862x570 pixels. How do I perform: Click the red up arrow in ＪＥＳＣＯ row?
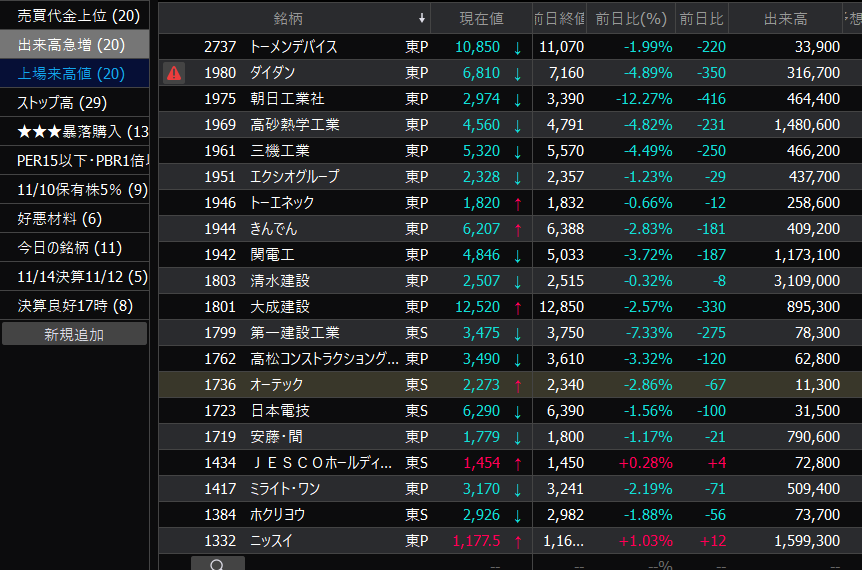pos(517,463)
